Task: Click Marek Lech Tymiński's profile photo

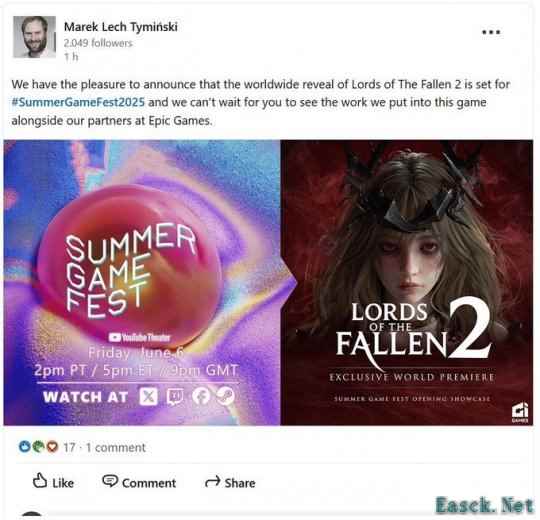Action: coord(34,37)
